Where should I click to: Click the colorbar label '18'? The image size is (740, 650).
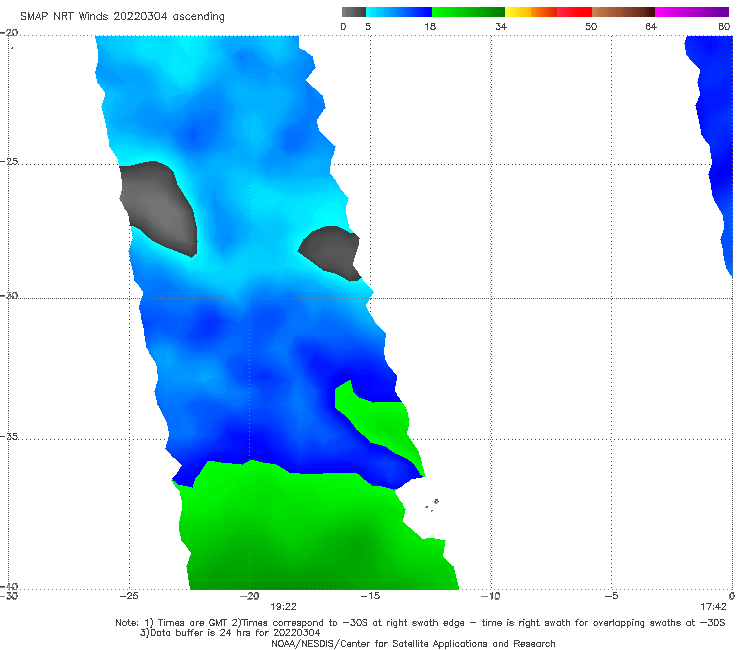[430, 27]
